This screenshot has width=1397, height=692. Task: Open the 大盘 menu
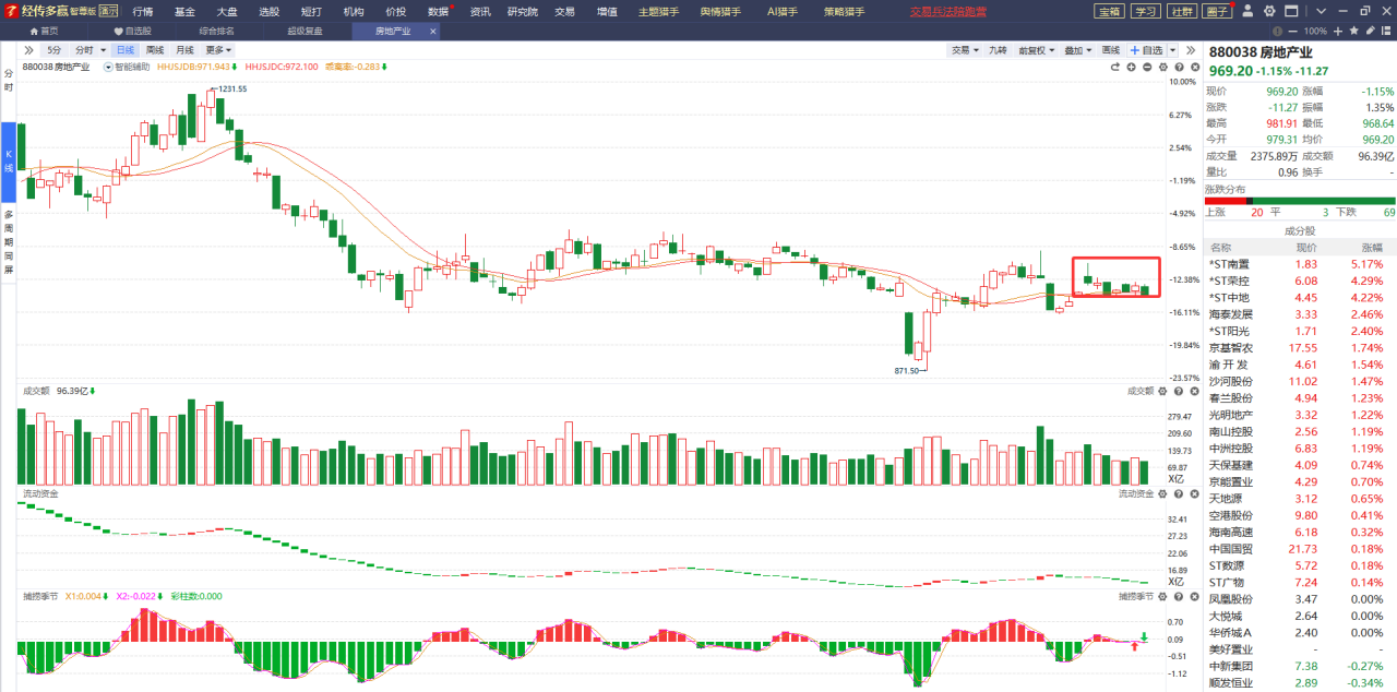pos(227,12)
